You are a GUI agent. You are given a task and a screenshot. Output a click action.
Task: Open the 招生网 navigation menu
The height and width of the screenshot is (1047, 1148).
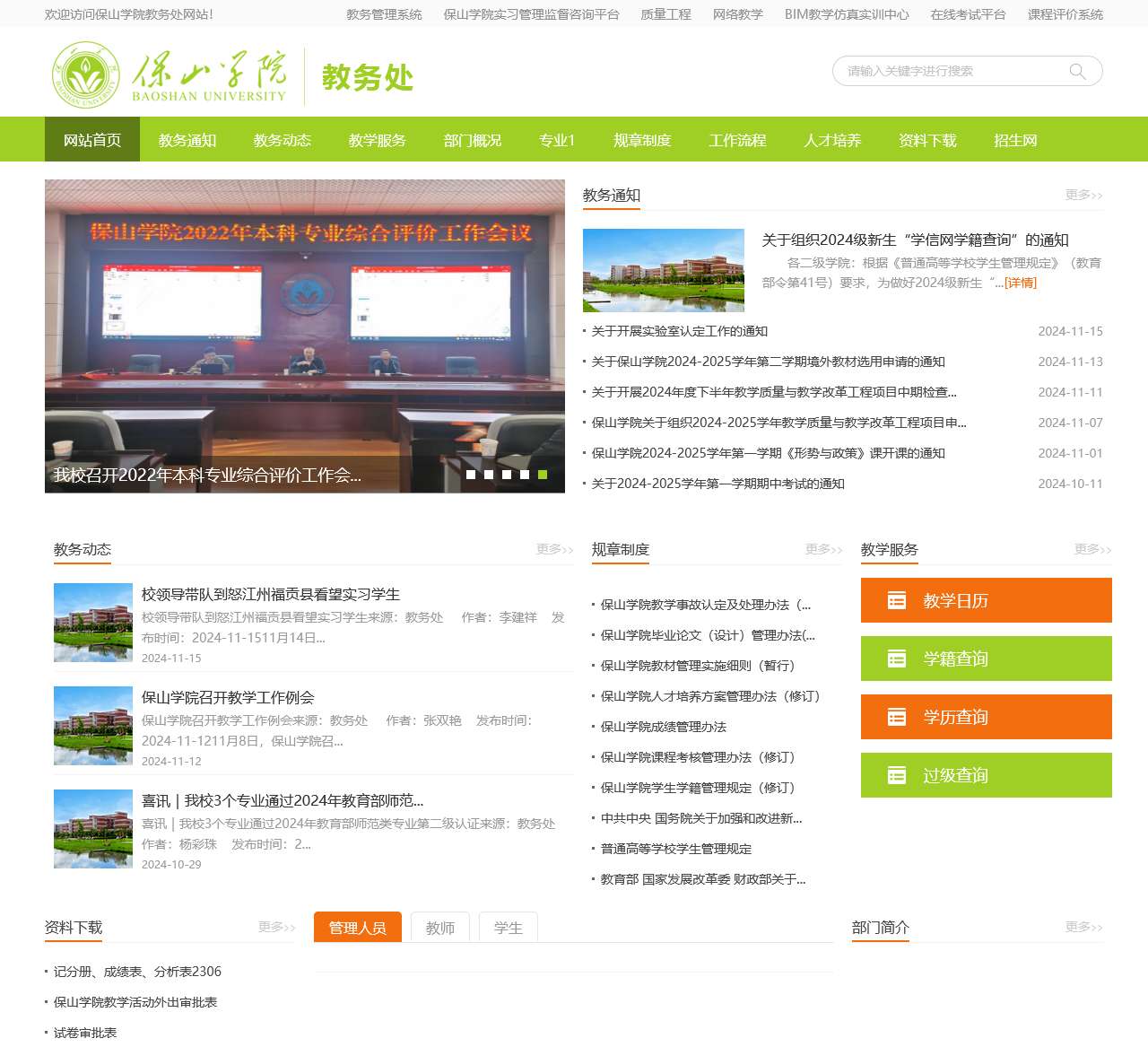1015,140
